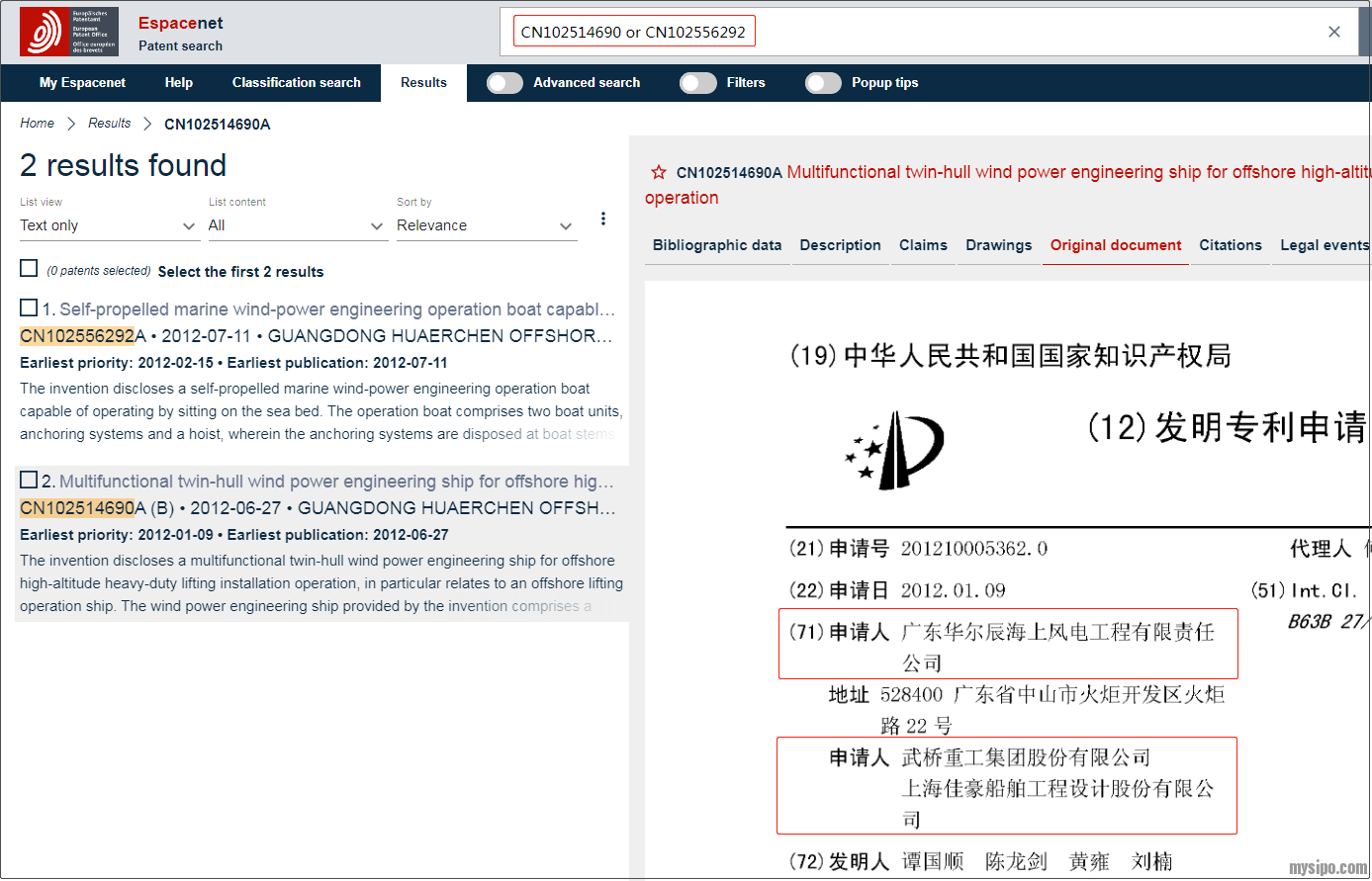Check the box for result 1

(29, 308)
